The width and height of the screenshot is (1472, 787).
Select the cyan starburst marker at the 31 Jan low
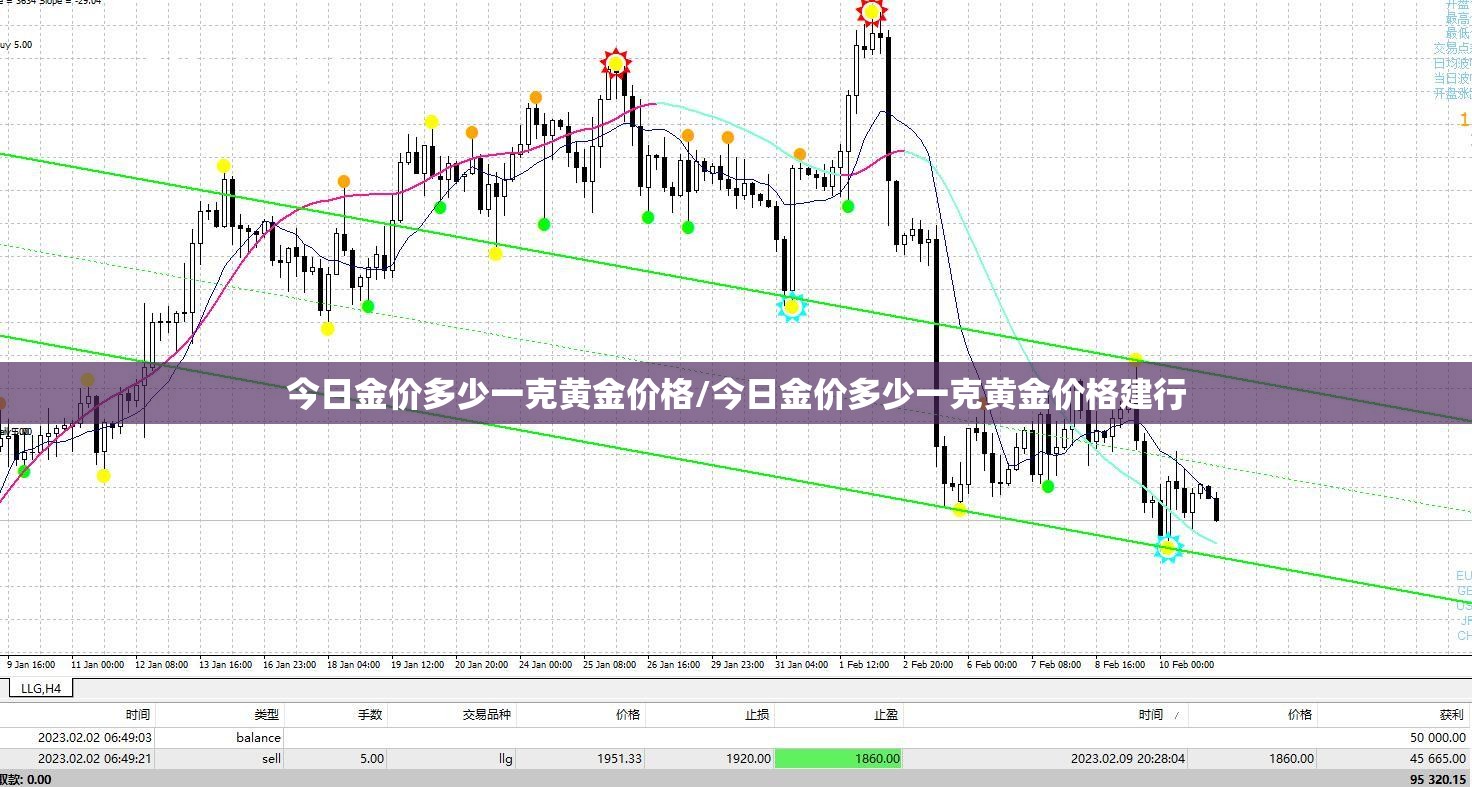click(792, 307)
